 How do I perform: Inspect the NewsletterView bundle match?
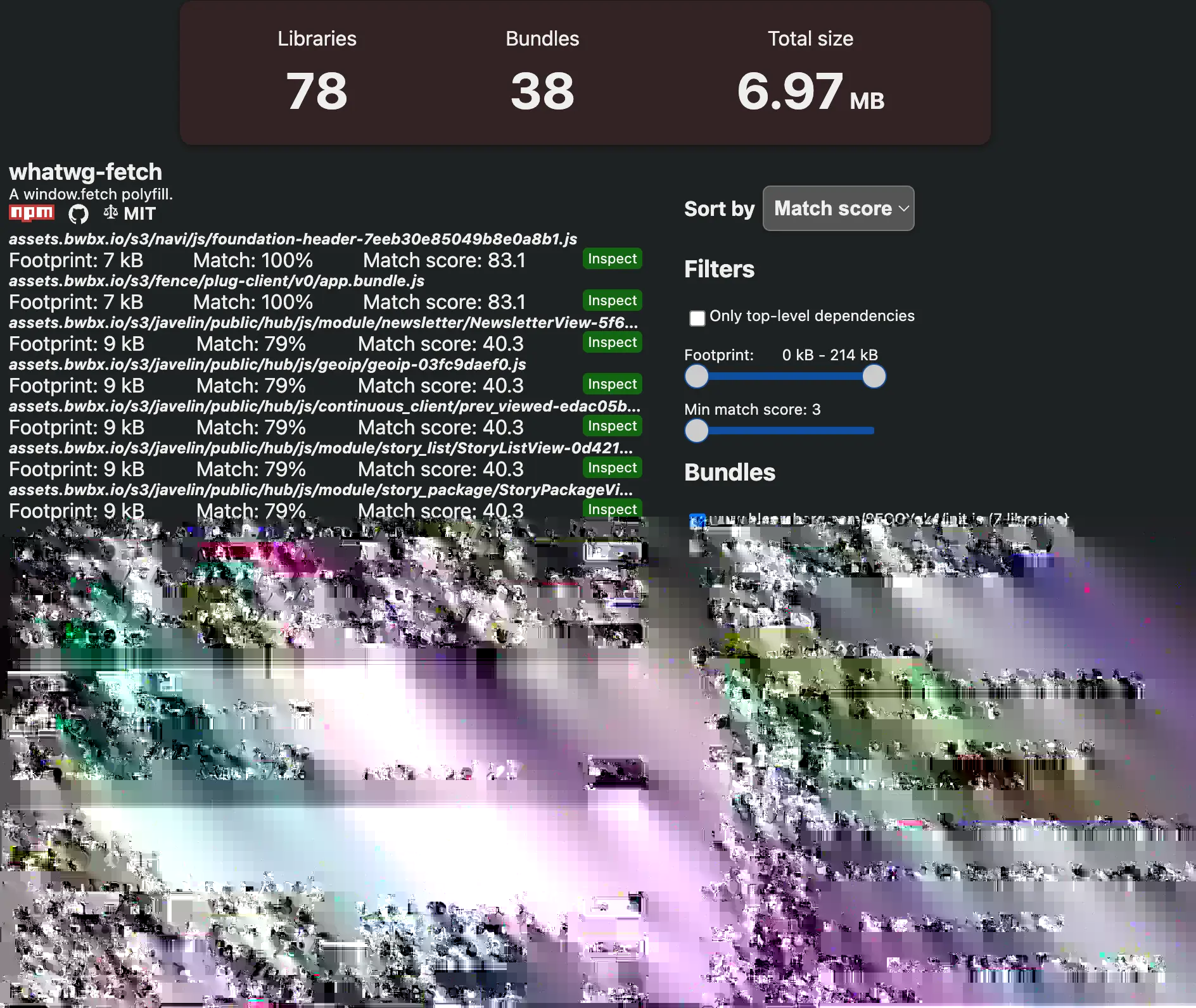[611, 342]
